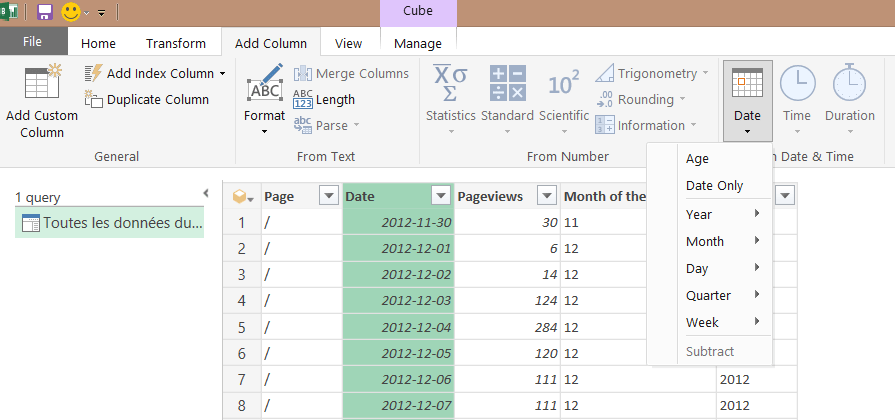Open the Pageviews column filter dropdown
The image size is (895, 420).
pyautogui.click(x=547, y=196)
